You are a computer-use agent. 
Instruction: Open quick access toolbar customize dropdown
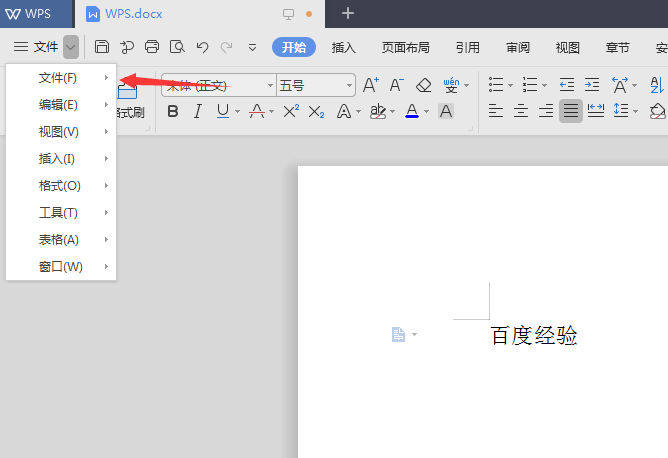(252, 47)
